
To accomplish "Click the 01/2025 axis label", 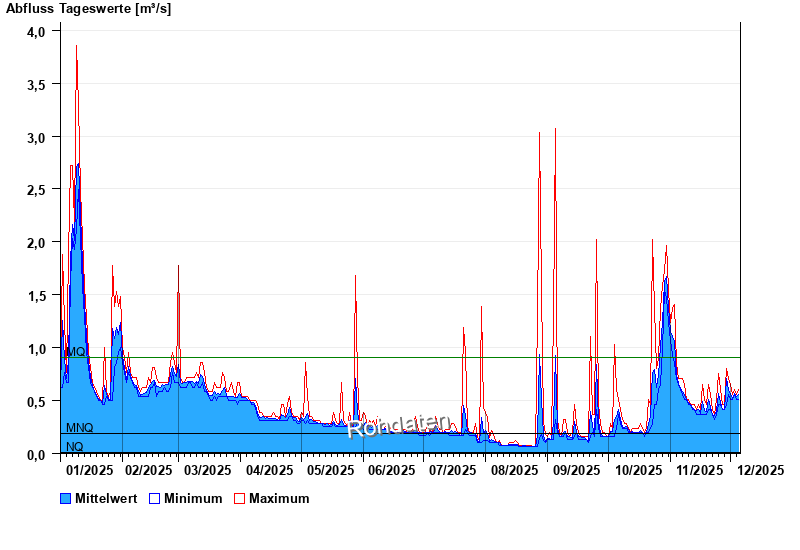I will [x=90, y=470].
